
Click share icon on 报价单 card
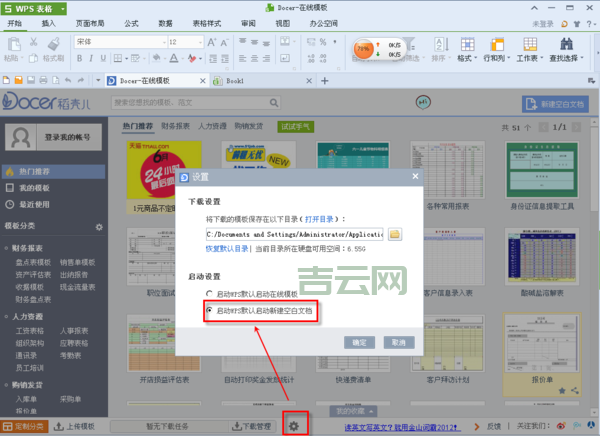click(x=575, y=390)
